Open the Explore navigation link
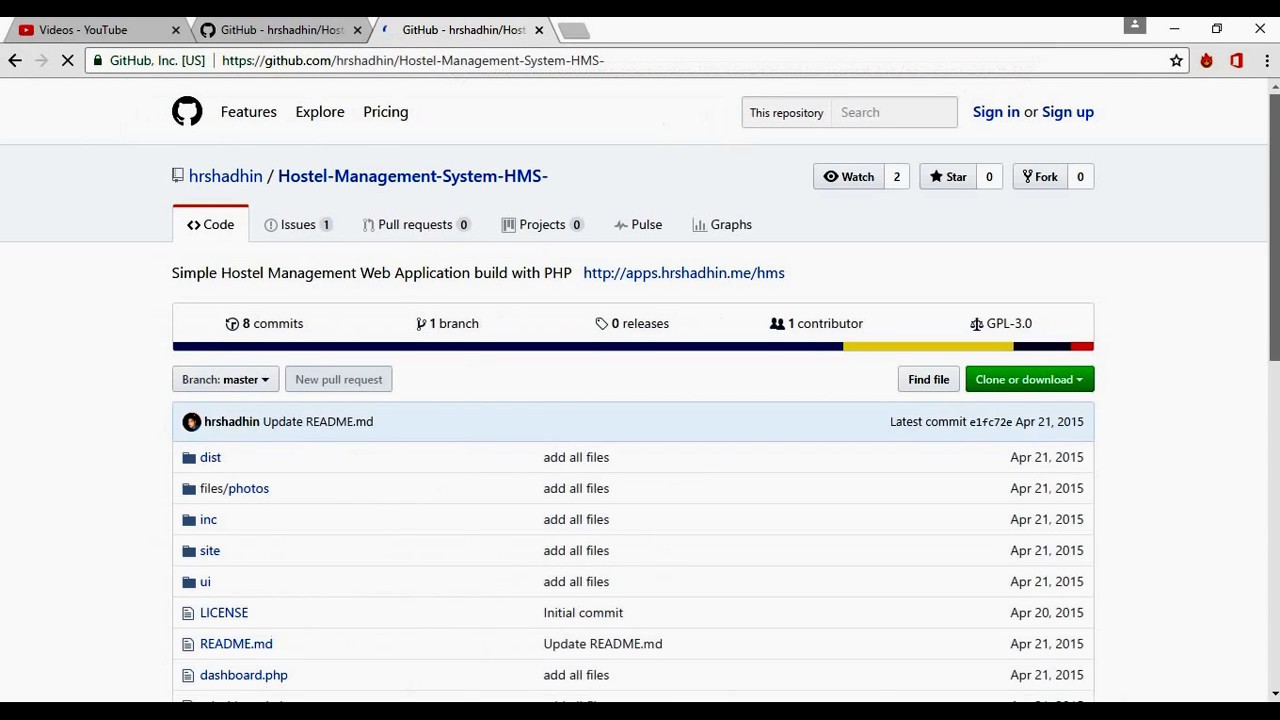 click(320, 112)
